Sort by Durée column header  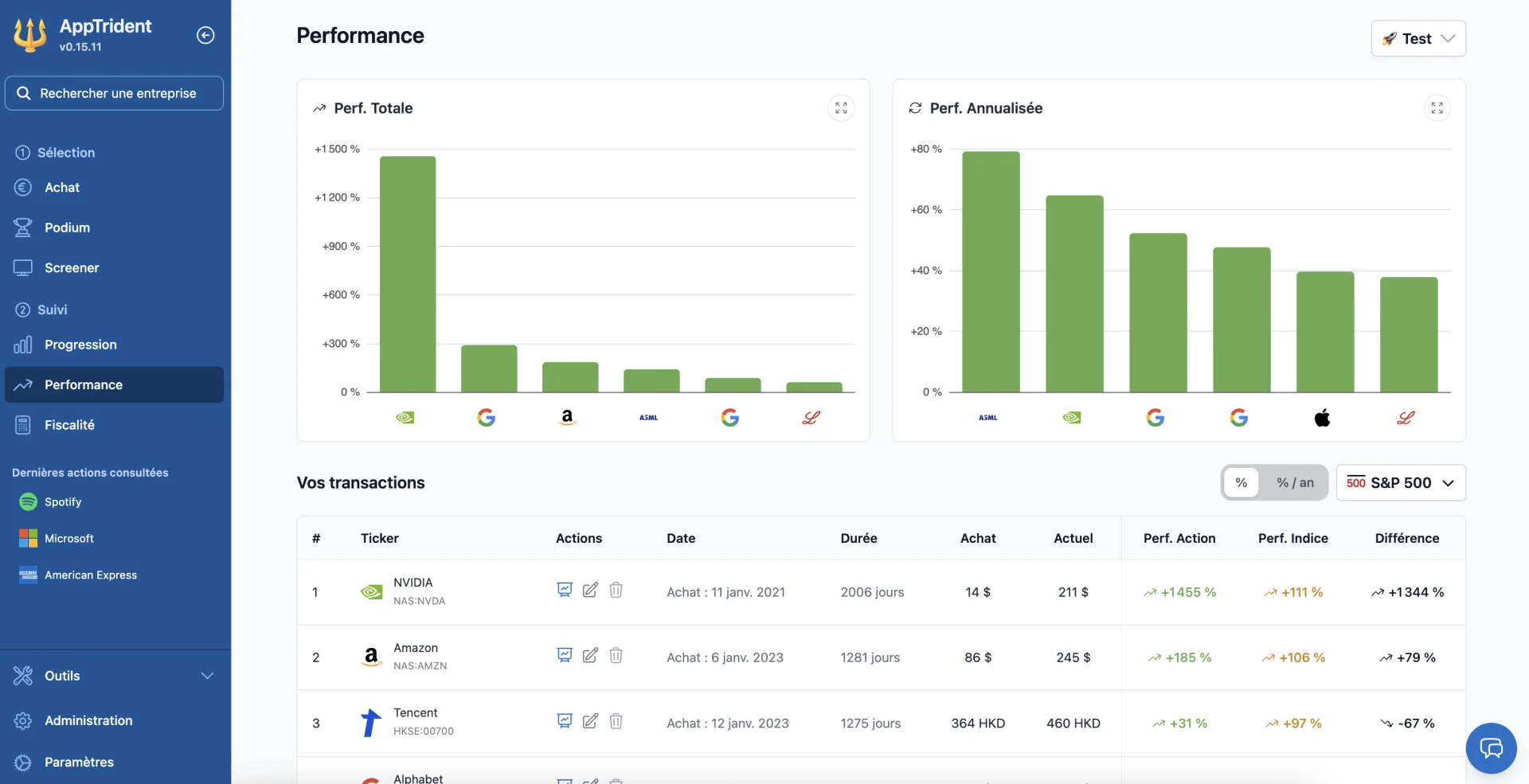point(858,538)
